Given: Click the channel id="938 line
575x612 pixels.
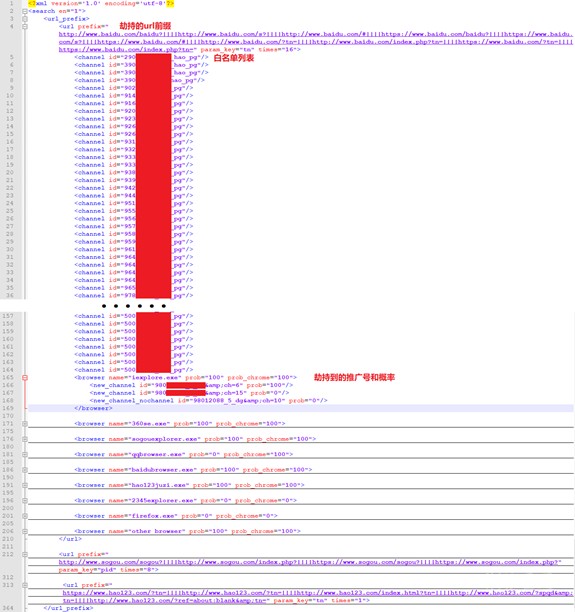Looking at the screenshot, I should click(134, 173).
